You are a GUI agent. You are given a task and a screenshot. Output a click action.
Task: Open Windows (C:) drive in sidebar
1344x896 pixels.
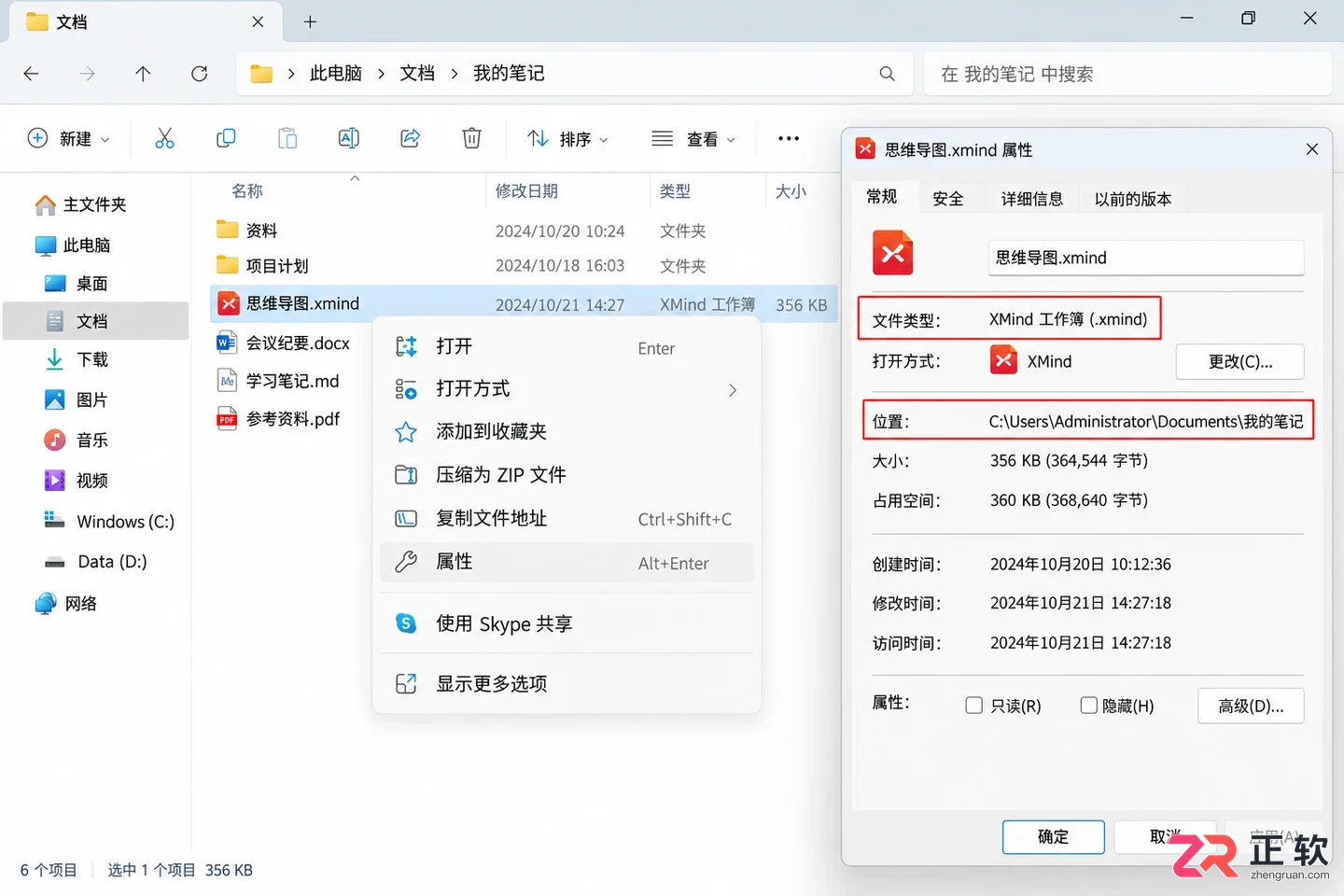125,521
